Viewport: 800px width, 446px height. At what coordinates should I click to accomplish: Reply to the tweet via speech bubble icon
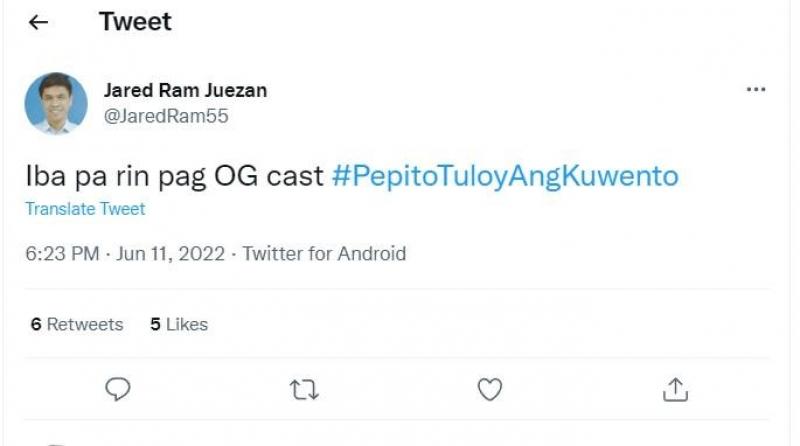(119, 389)
